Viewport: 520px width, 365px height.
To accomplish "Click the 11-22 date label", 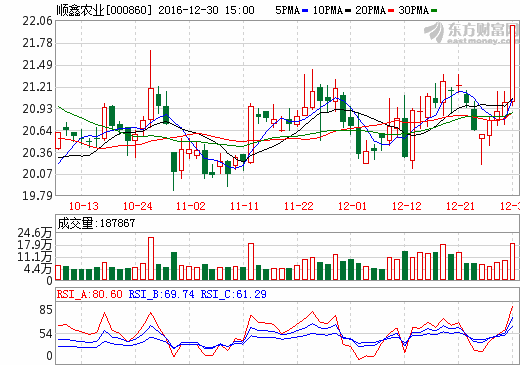I will tap(299, 206).
